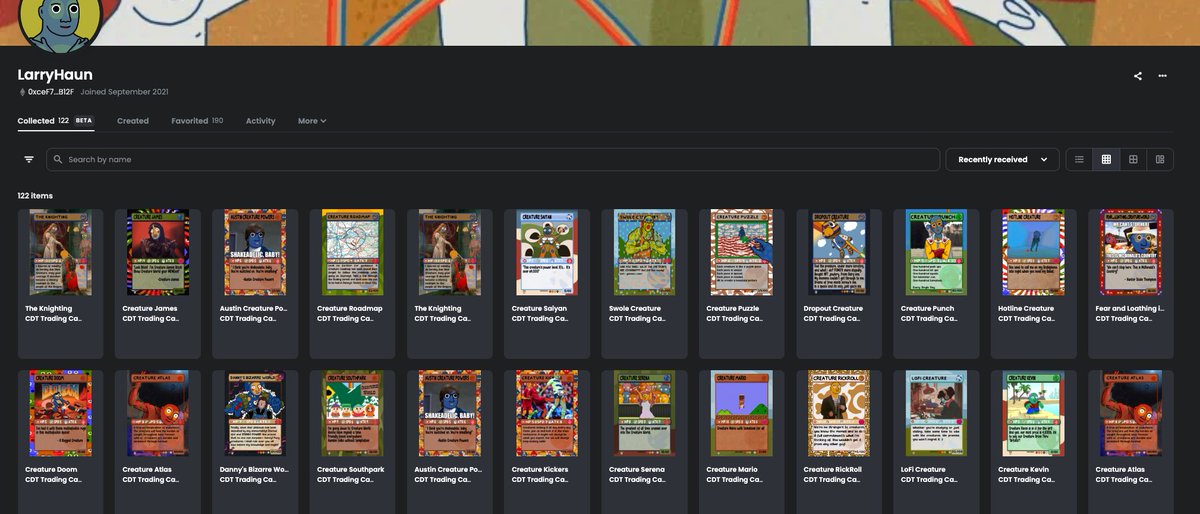This screenshot has height=514, width=1200.
Task: Click the LarryHaun profile name
Action: pos(55,75)
